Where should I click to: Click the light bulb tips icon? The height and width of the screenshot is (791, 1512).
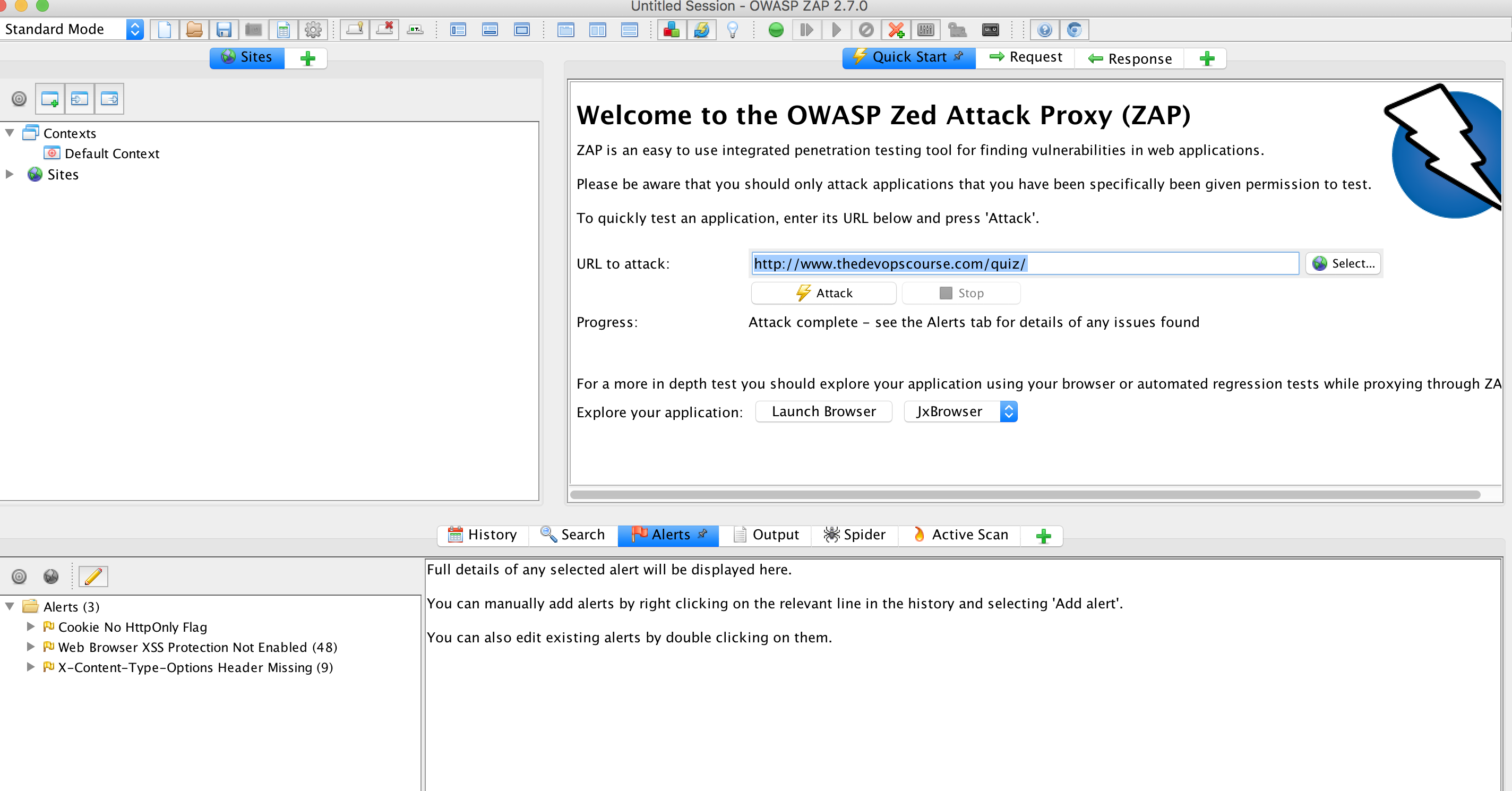click(733, 29)
